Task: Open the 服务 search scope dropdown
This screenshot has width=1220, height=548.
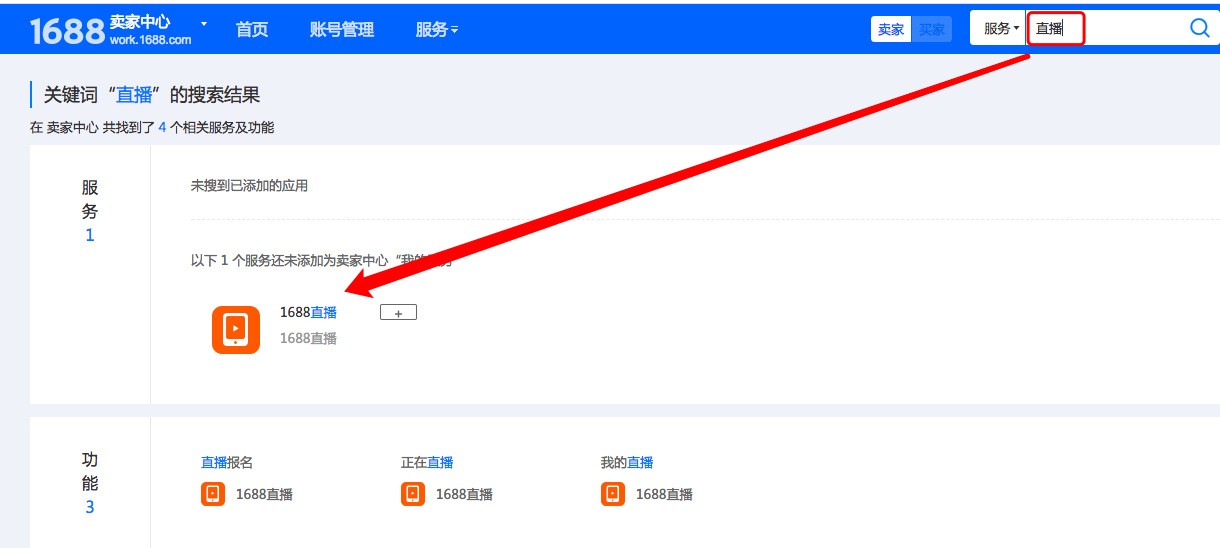Action: [x=1000, y=29]
